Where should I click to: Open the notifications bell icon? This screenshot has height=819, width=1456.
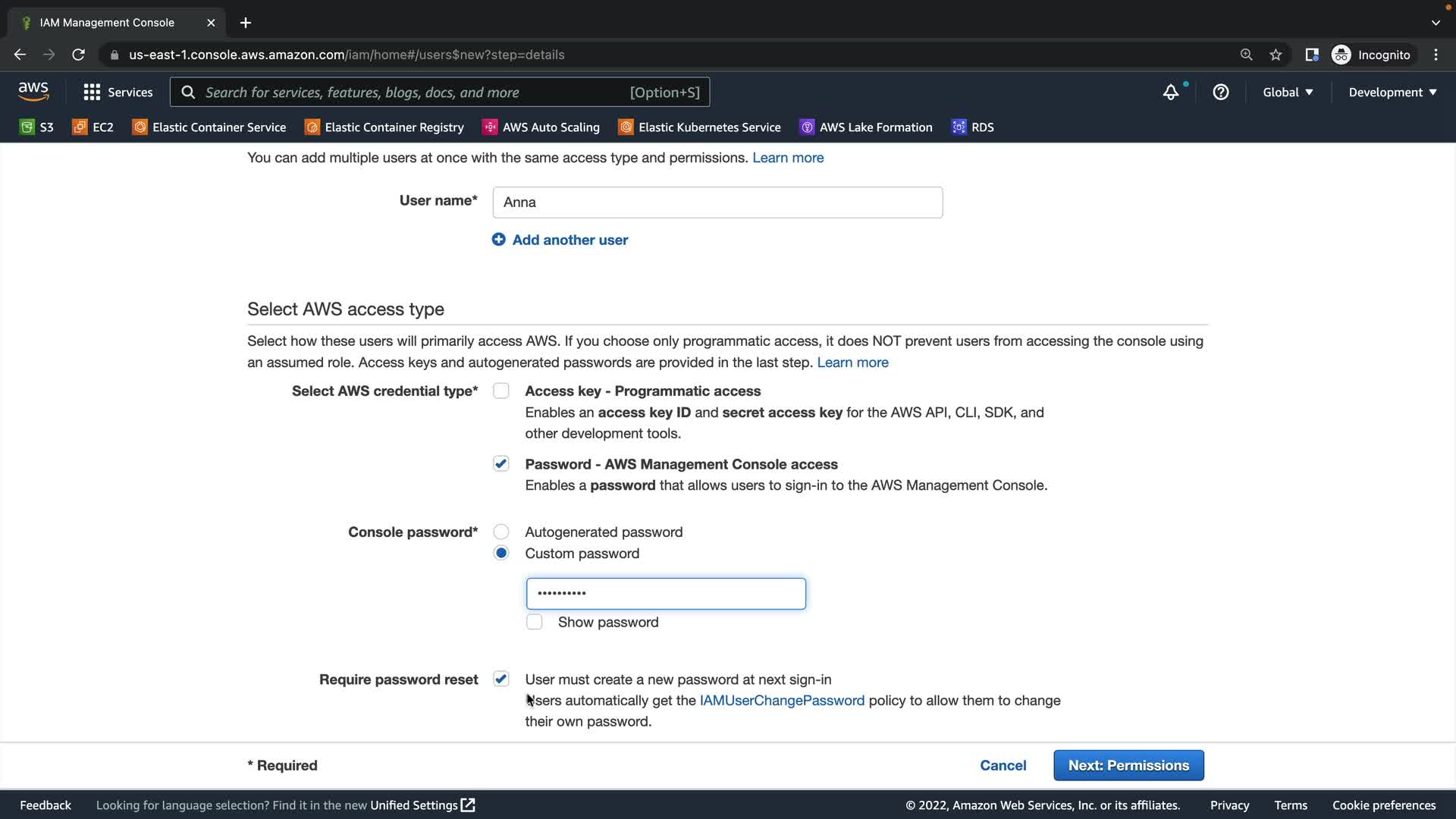click(1171, 93)
